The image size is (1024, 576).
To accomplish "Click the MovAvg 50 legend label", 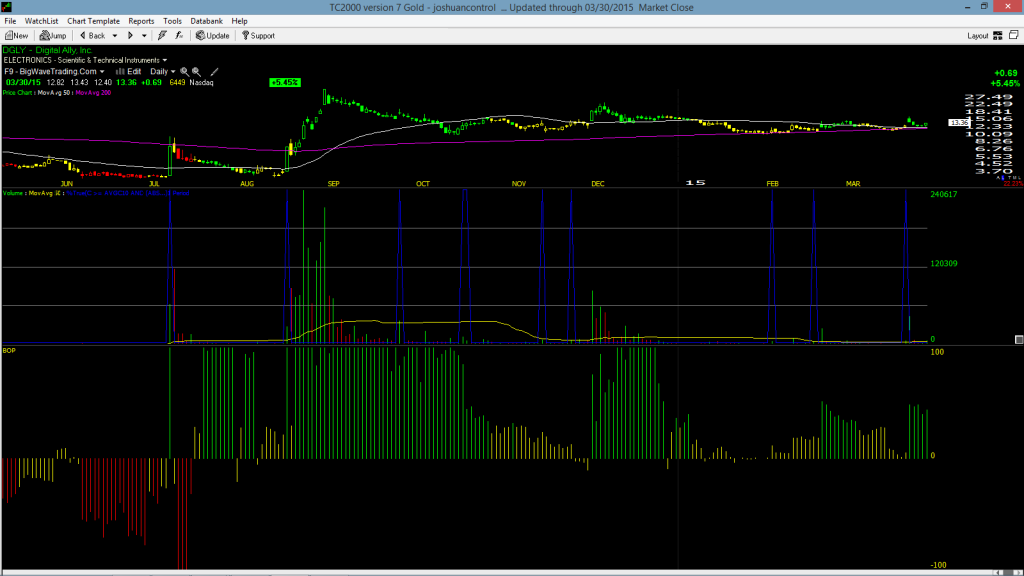I will point(54,93).
